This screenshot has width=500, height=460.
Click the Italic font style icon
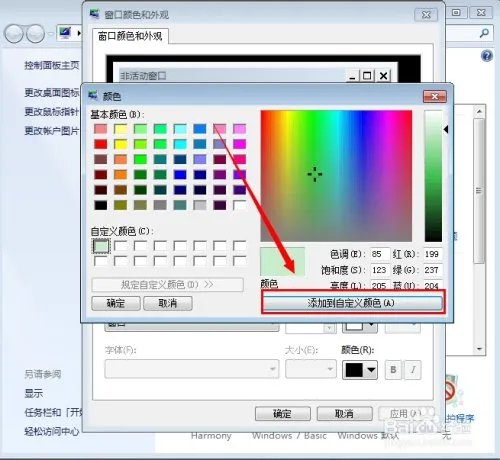(413, 369)
